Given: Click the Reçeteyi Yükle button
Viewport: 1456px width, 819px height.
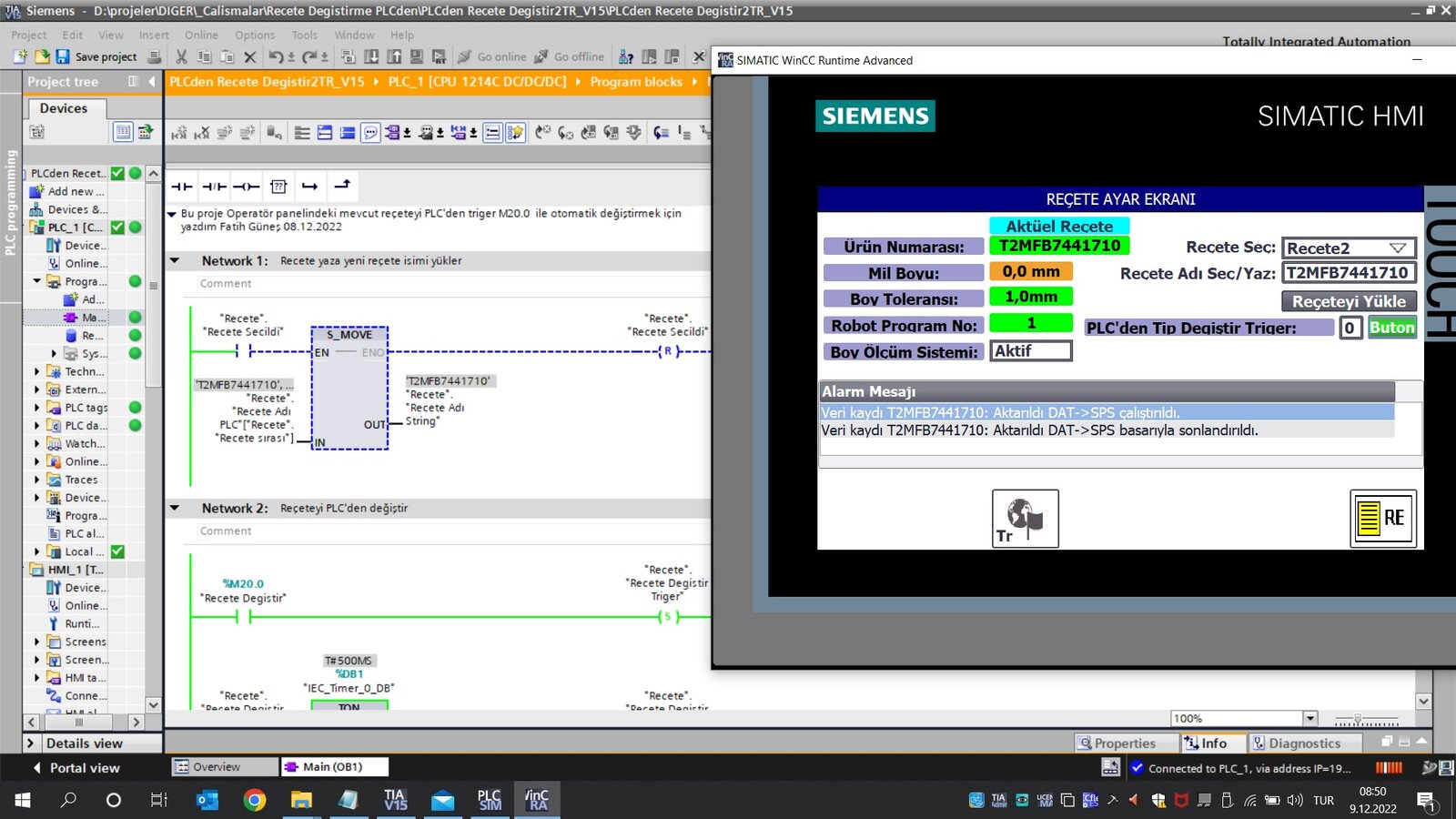Looking at the screenshot, I should click(1349, 301).
